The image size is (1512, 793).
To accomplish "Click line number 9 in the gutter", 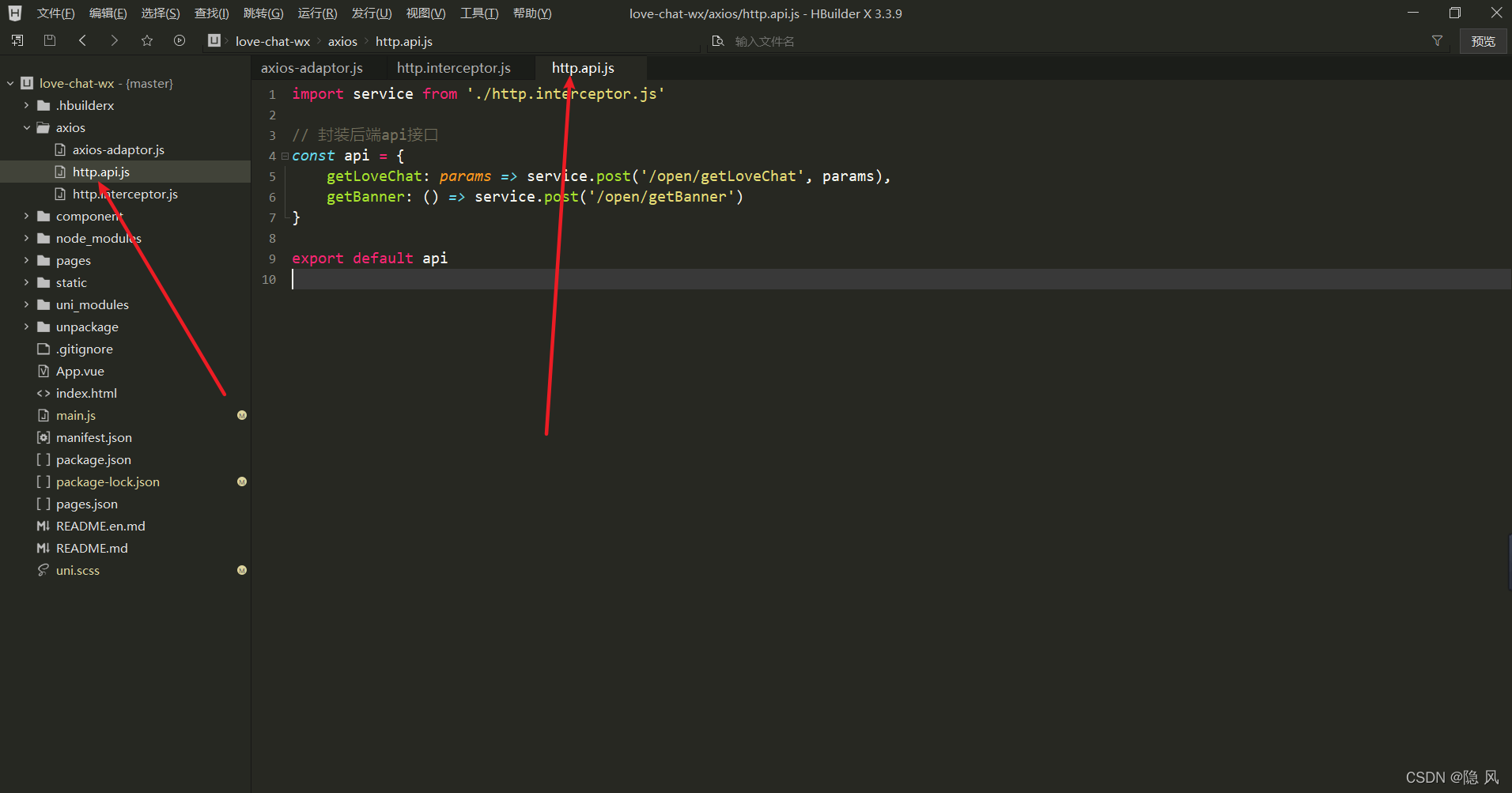I will tap(272, 259).
